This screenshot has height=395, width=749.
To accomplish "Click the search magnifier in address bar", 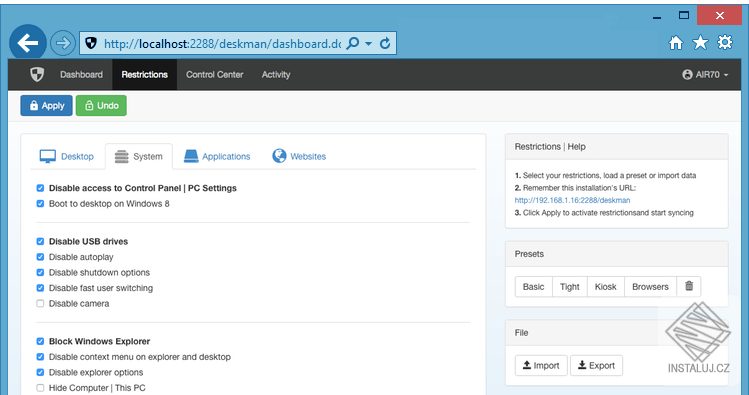I will 353,43.
